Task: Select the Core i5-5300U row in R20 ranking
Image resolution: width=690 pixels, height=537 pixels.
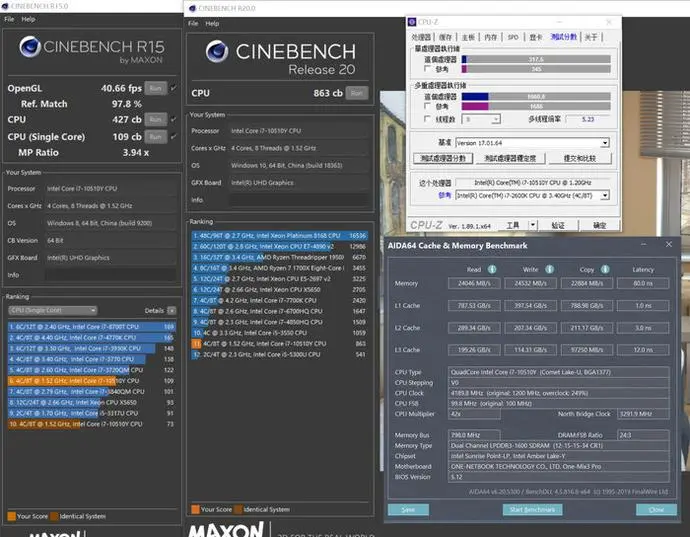Action: click(x=280, y=354)
